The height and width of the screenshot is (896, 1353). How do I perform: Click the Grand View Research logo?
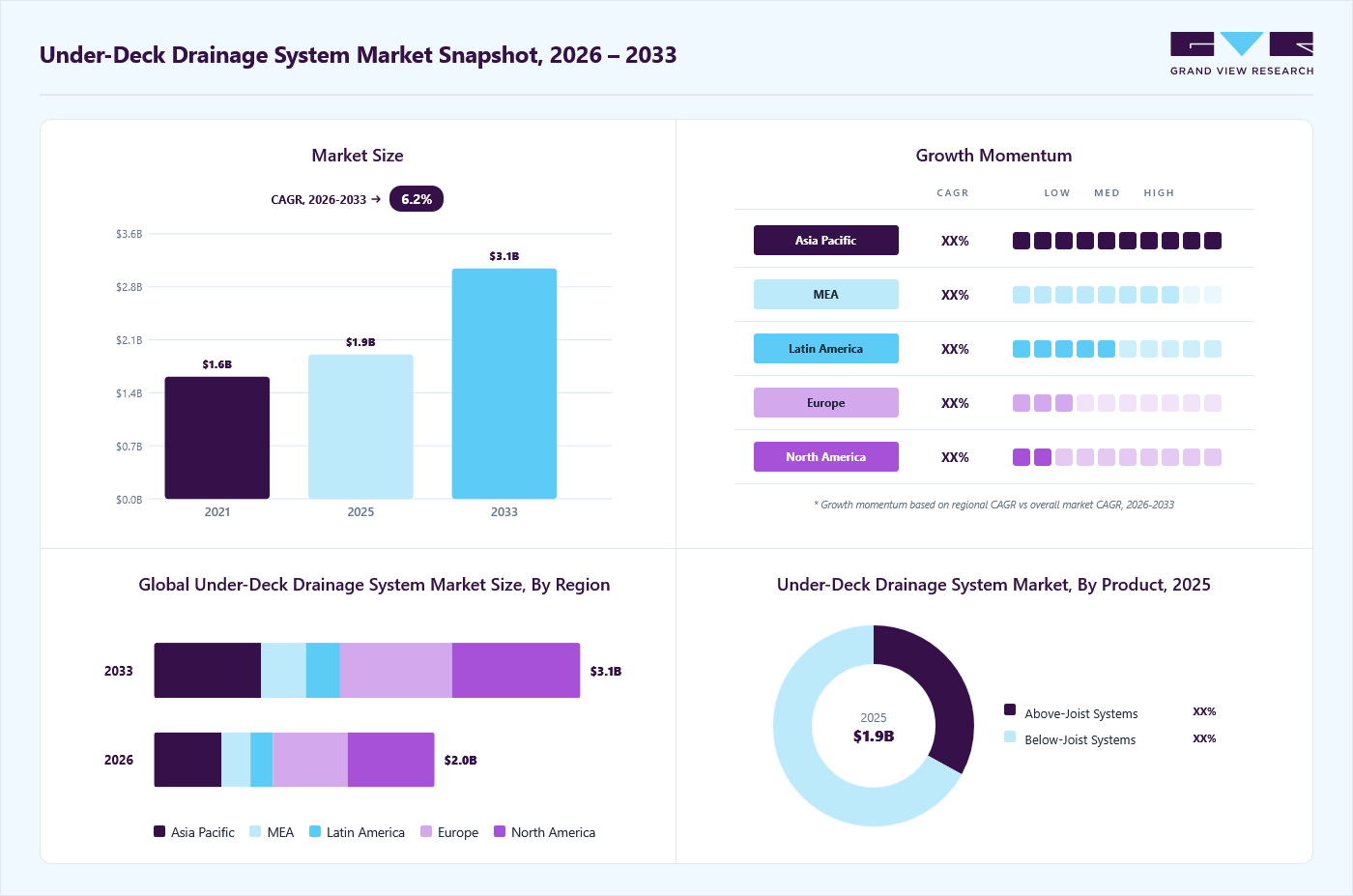[1242, 53]
